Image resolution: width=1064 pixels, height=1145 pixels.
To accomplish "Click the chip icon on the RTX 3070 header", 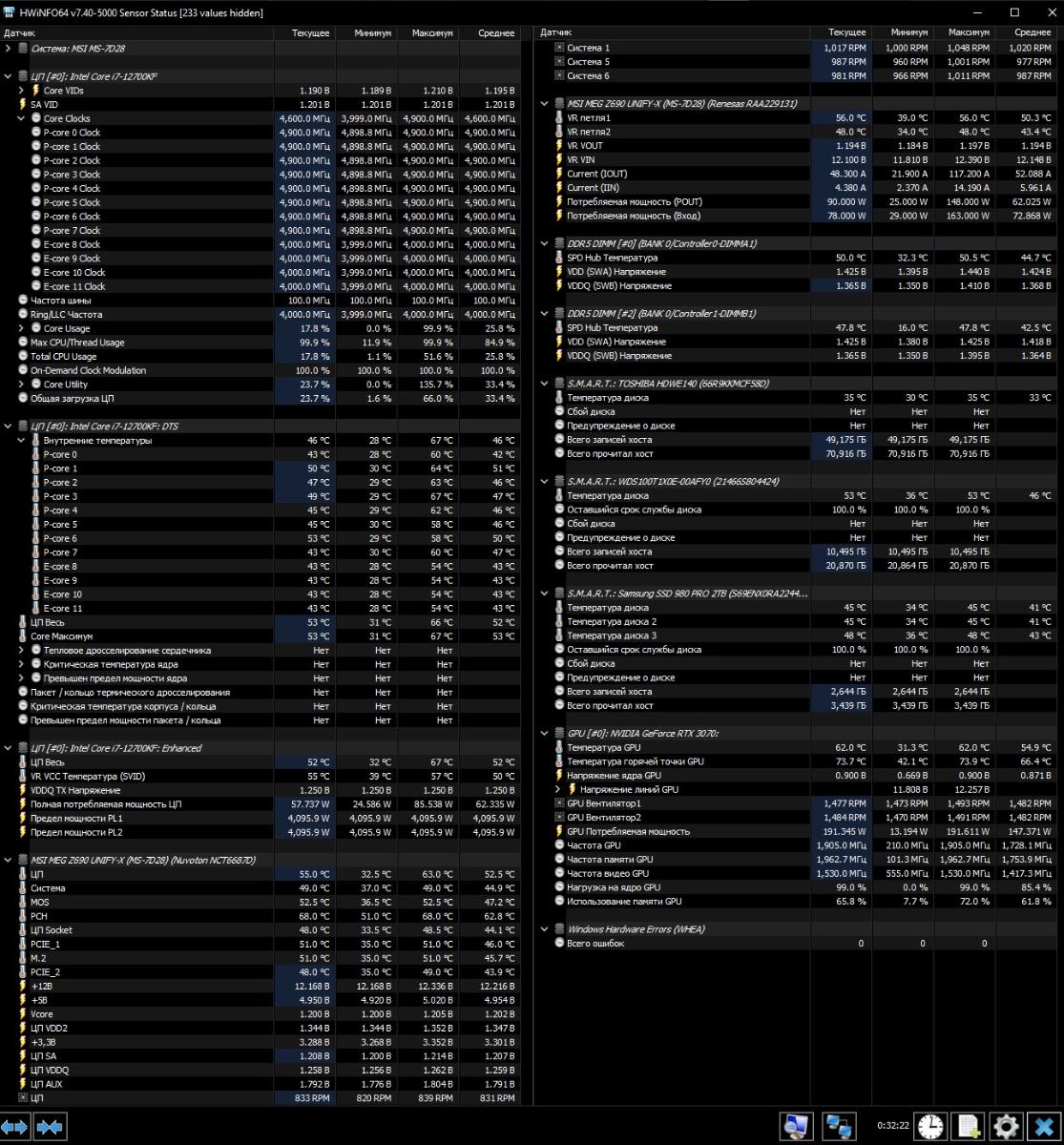I will coord(559,733).
